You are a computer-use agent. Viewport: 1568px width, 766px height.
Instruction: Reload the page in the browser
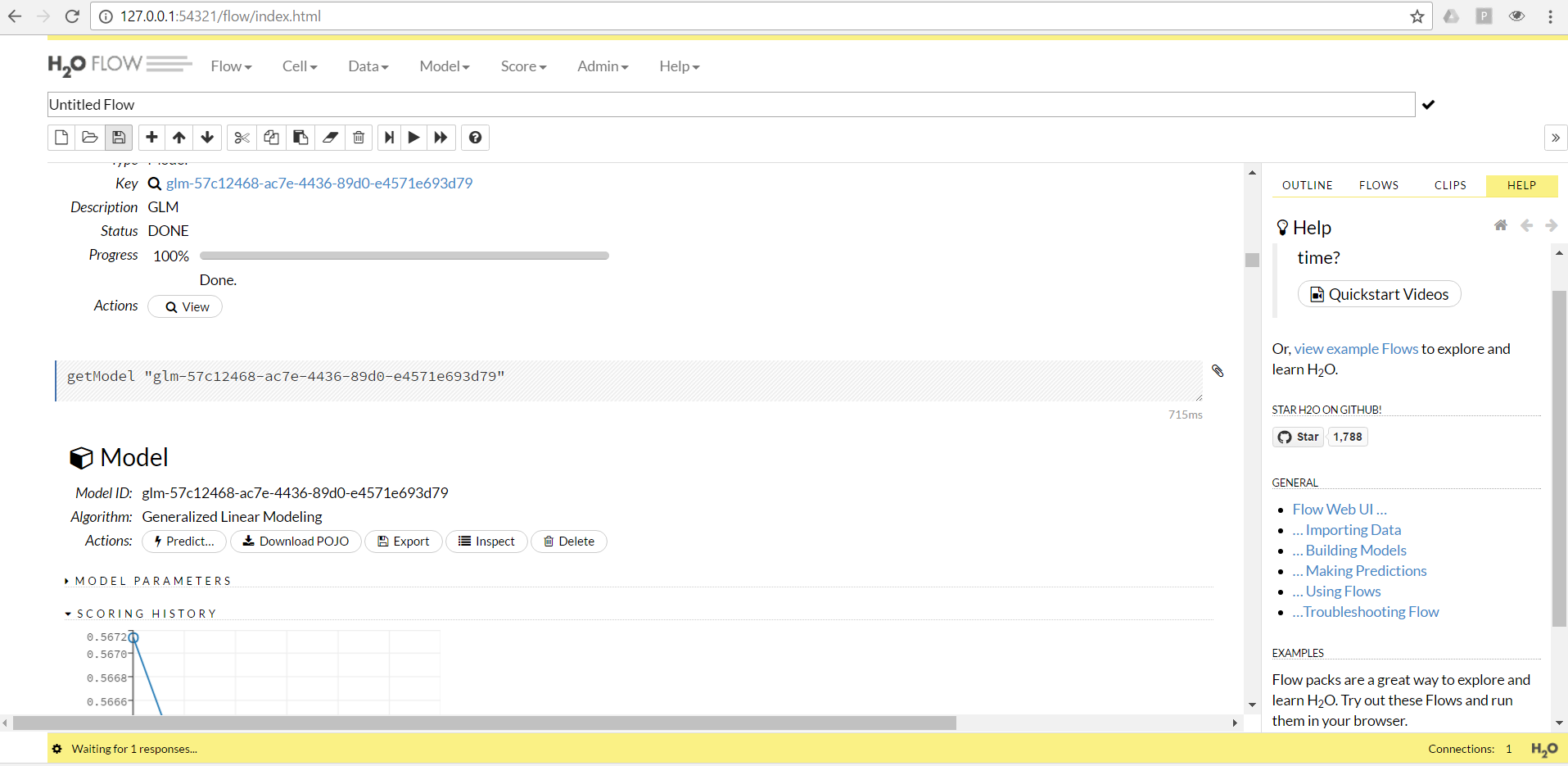click(72, 16)
